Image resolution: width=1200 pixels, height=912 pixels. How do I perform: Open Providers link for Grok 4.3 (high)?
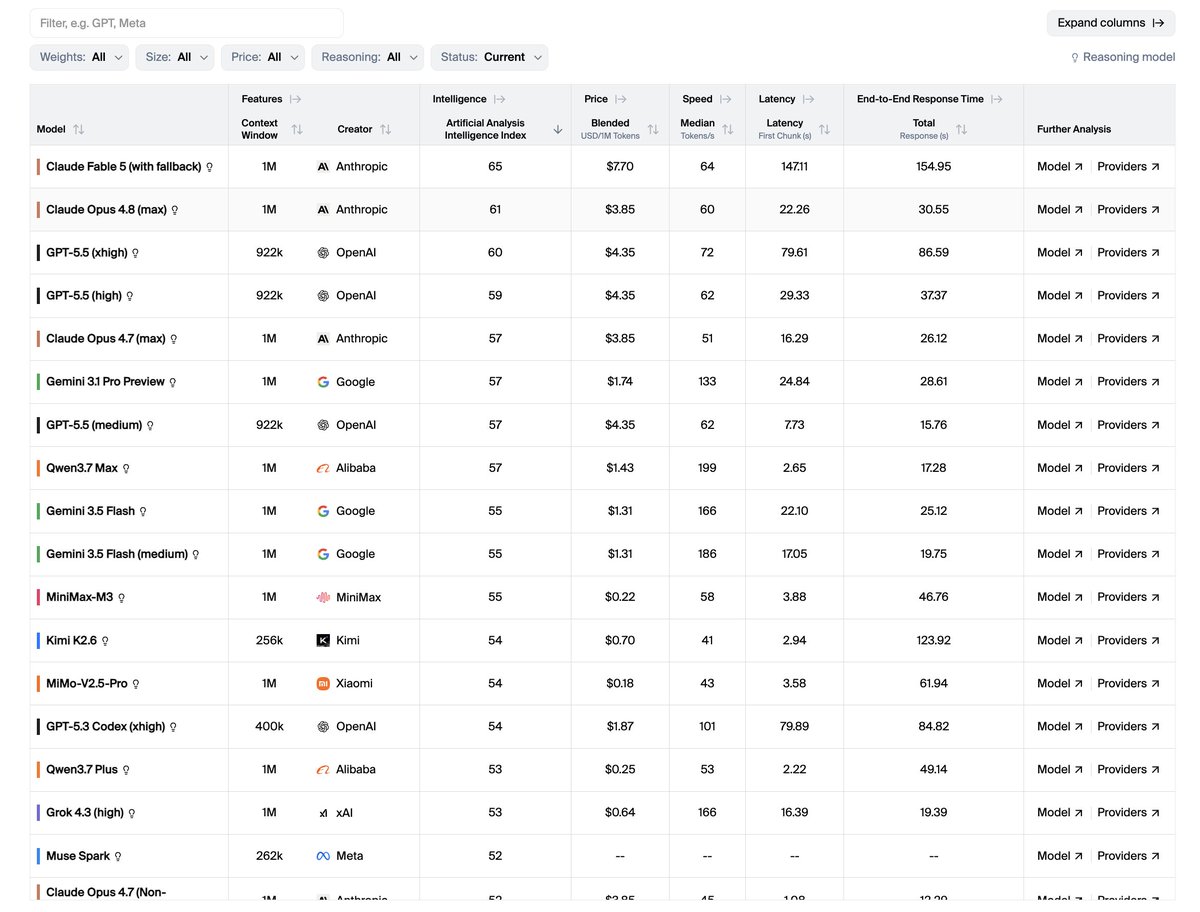pos(1128,813)
